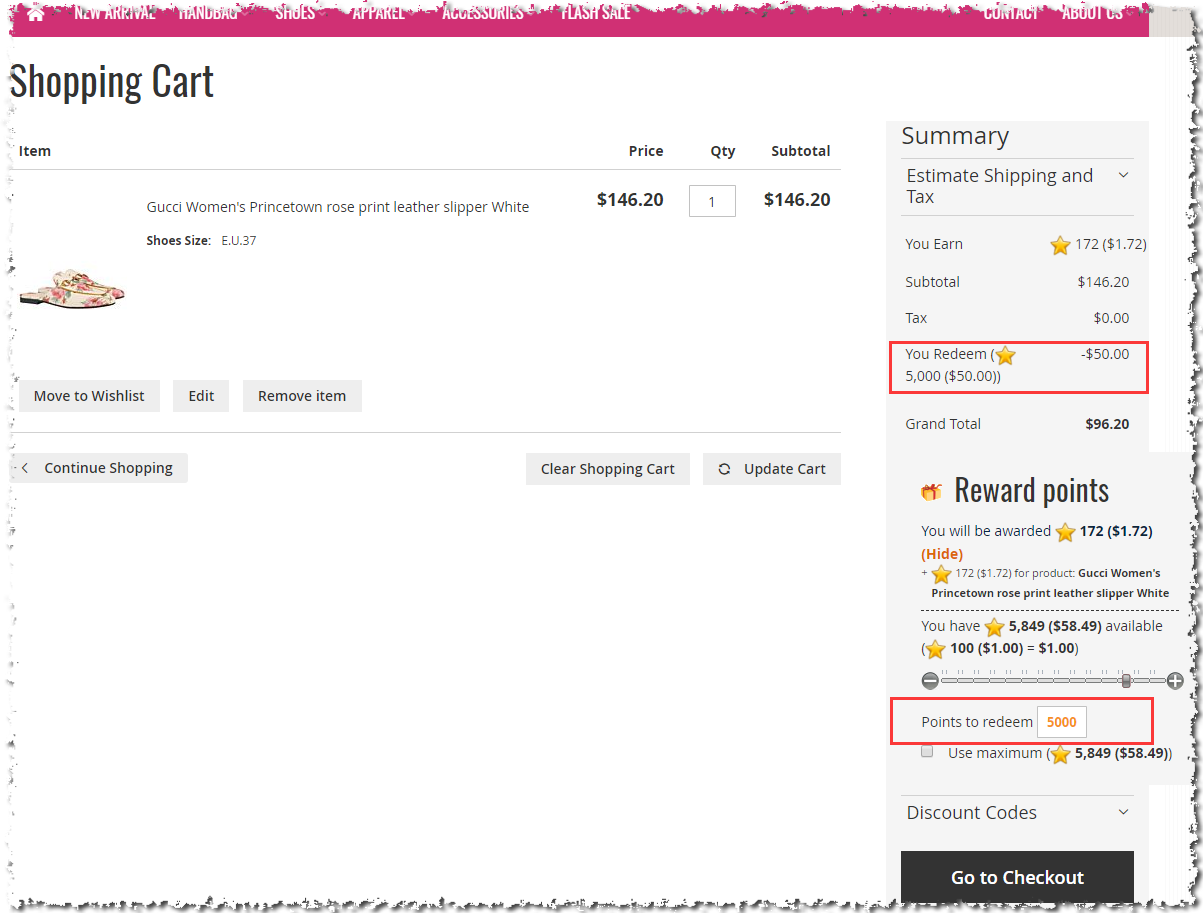Screen dimensions: 1203x913
Task: Click the Grand Total value $96.20
Action: pos(1107,424)
